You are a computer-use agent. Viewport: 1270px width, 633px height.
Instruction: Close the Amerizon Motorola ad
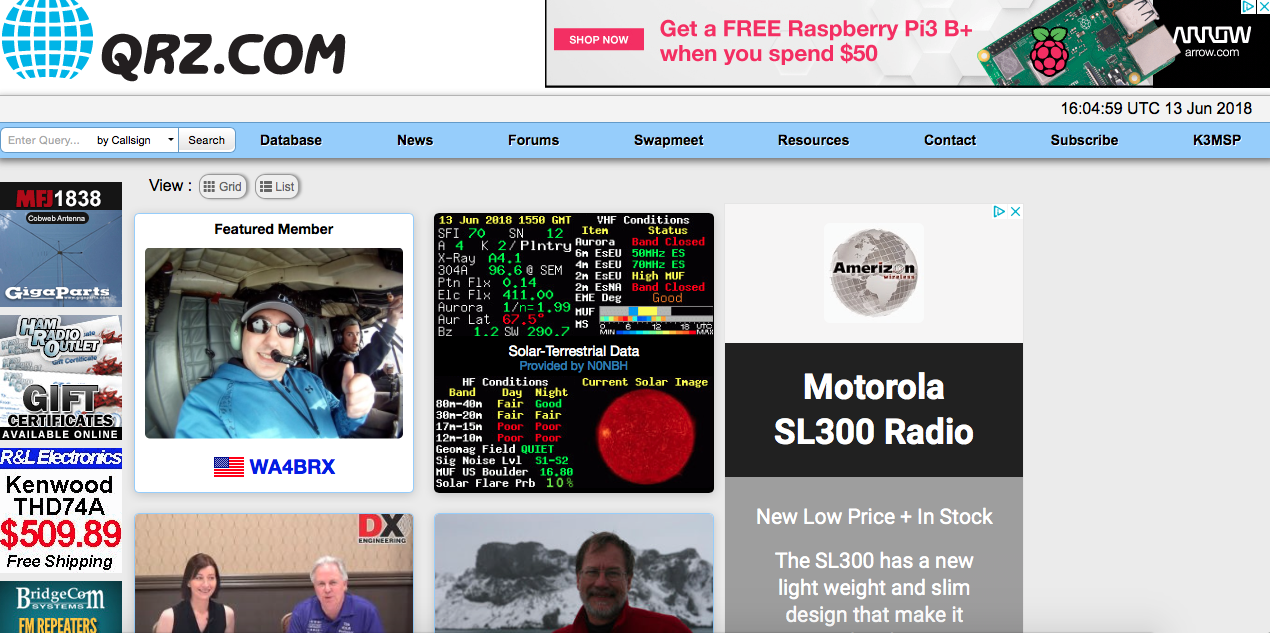[x=1015, y=212]
